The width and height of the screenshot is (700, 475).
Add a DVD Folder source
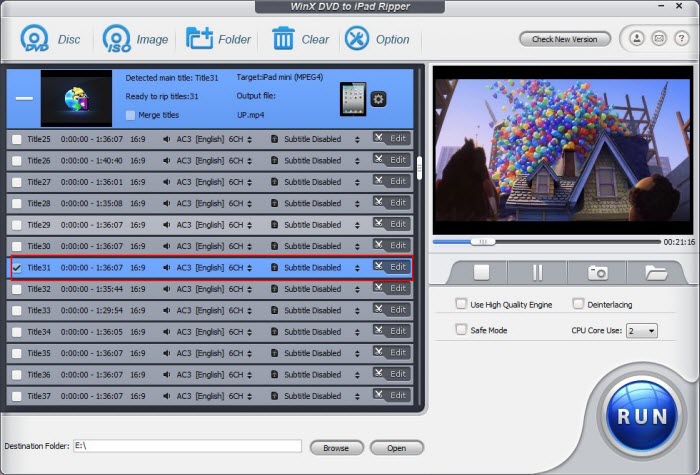pos(218,39)
